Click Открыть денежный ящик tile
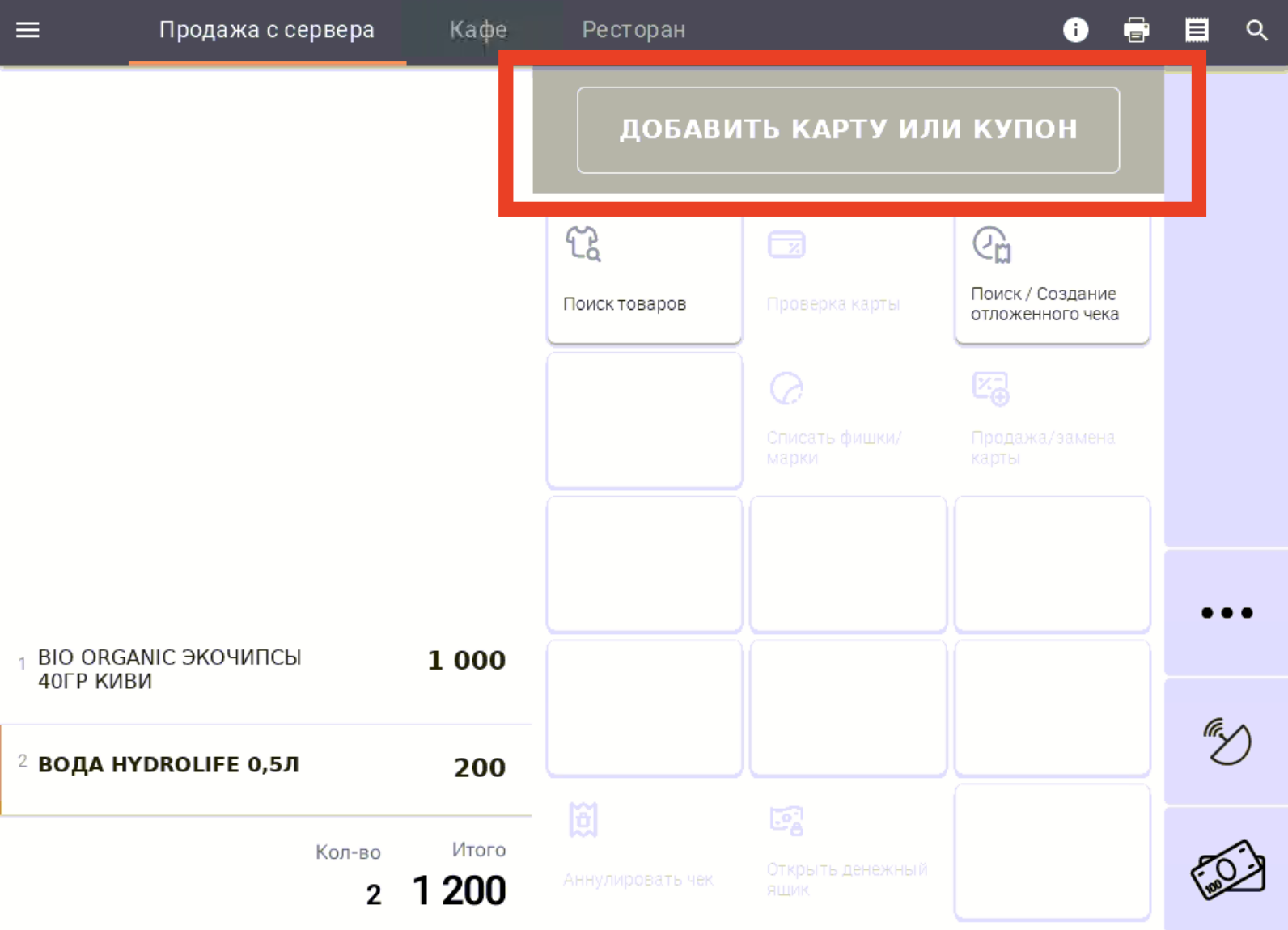The width and height of the screenshot is (1288, 930). click(x=849, y=852)
